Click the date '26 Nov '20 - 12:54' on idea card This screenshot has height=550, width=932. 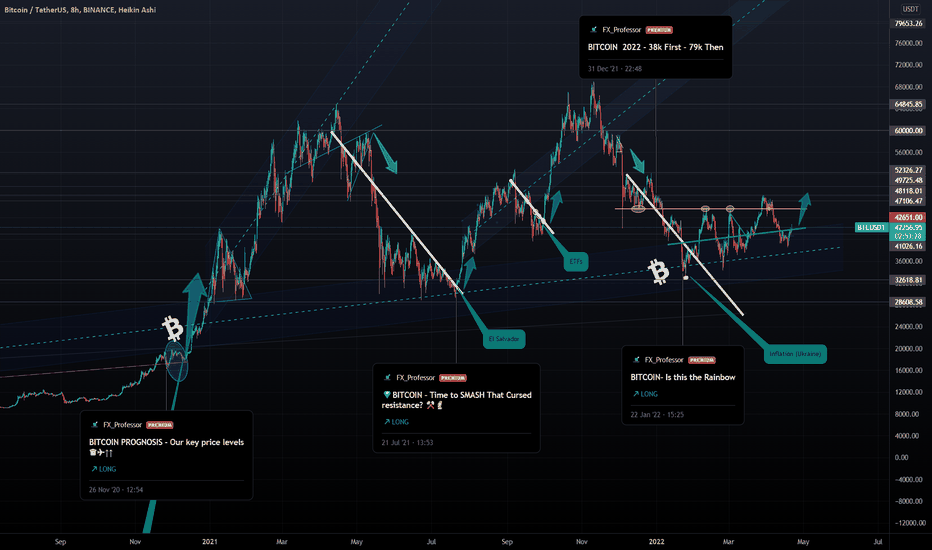[x=116, y=490]
